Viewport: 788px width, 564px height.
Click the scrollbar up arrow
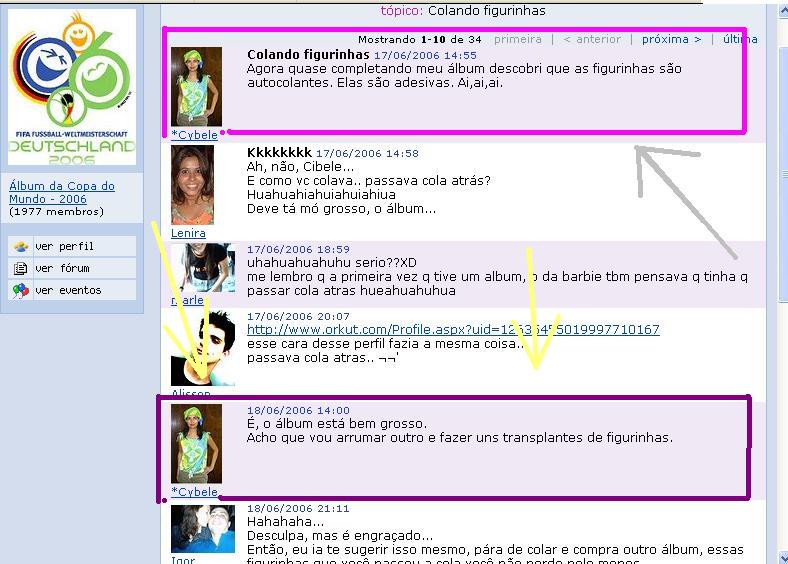pyautogui.click(x=783, y=11)
